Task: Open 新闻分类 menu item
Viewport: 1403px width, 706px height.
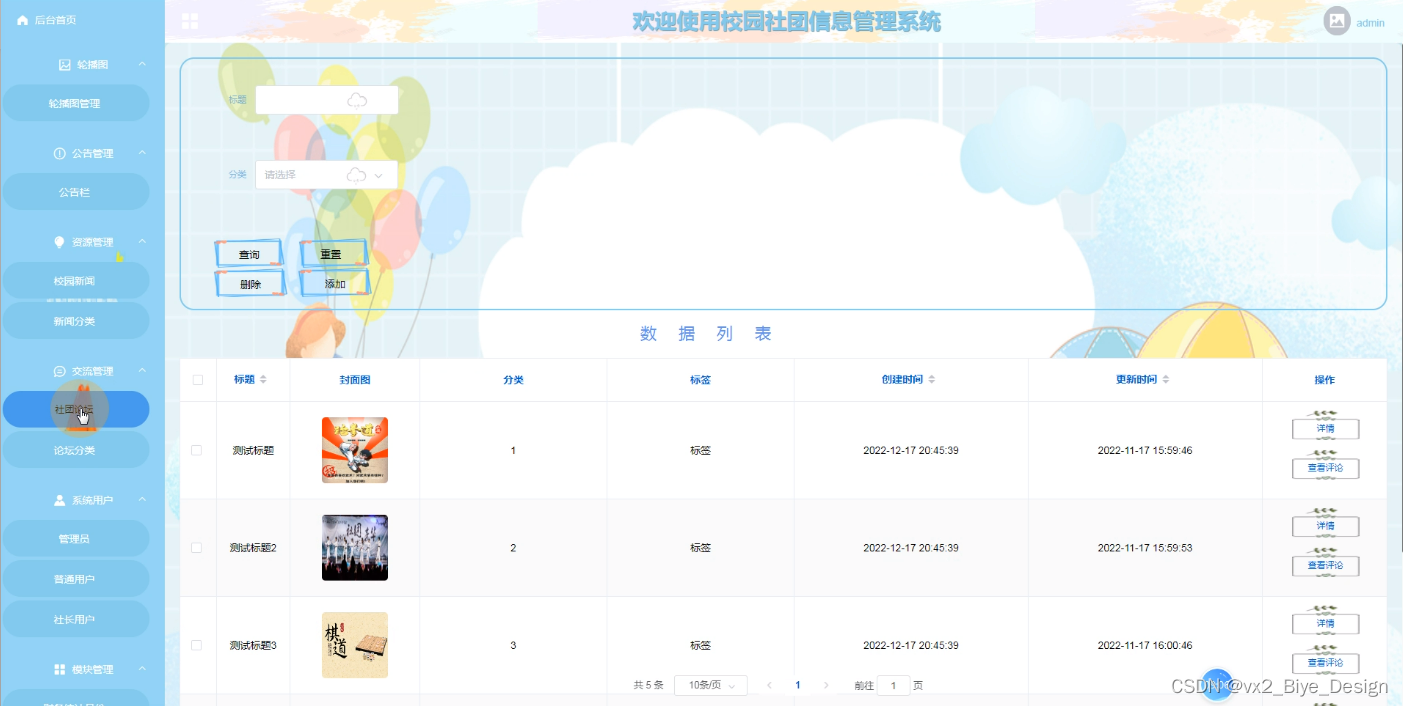Action: pyautogui.click(x=75, y=321)
